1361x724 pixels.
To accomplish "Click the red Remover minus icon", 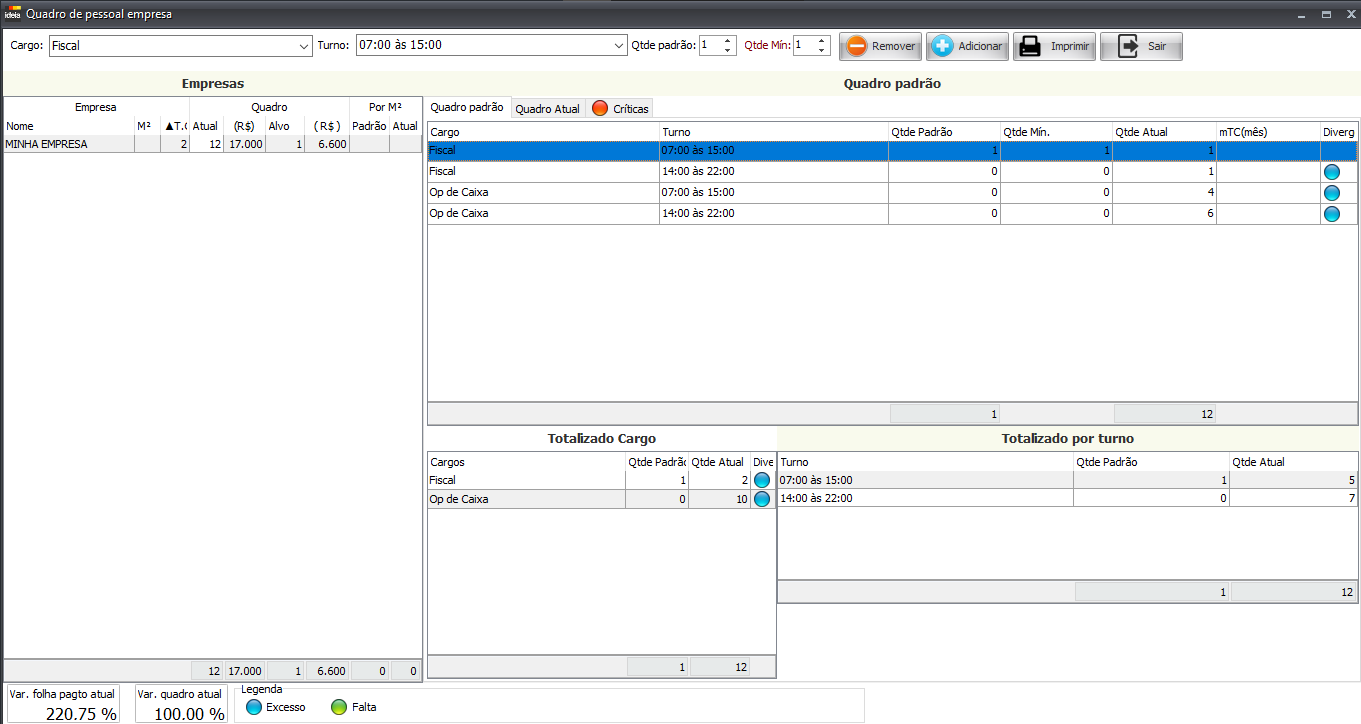I will coord(856,47).
